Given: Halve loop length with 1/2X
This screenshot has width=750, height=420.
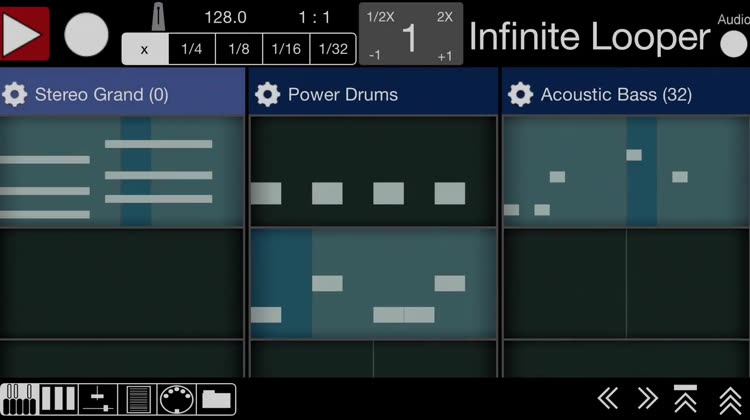Looking at the screenshot, I should [380, 17].
